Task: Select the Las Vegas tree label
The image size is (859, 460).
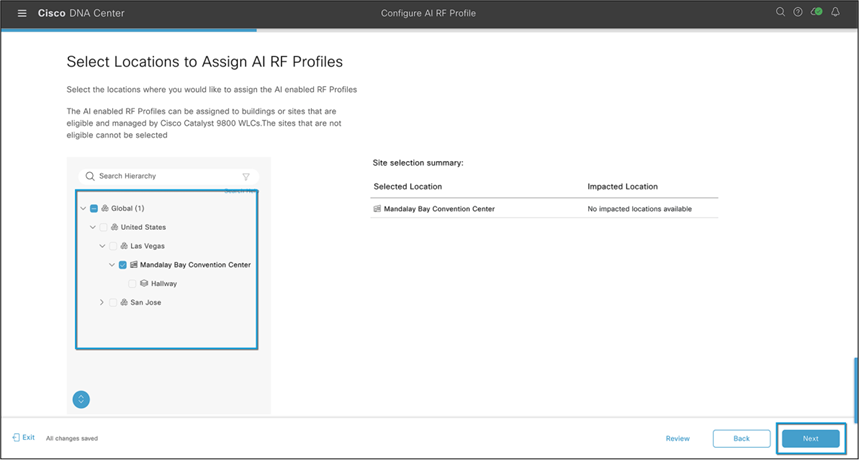Action: point(147,246)
